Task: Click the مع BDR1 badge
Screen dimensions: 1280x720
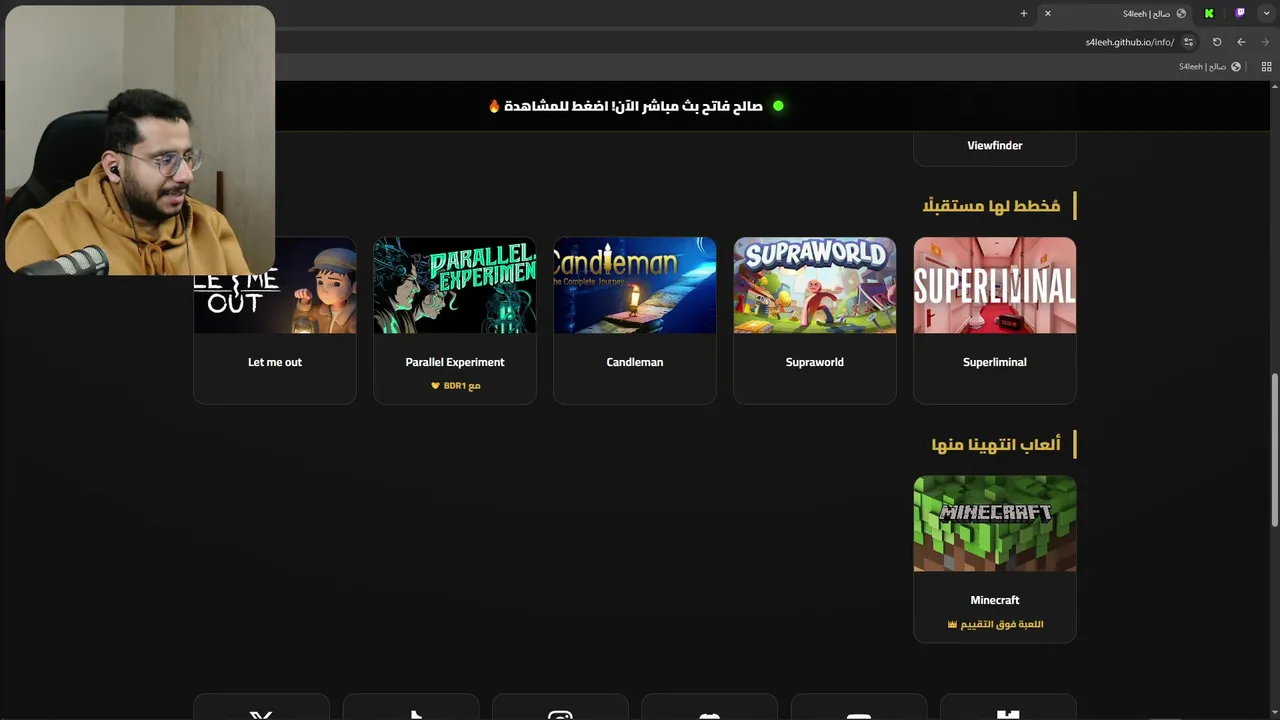Action: click(455, 386)
